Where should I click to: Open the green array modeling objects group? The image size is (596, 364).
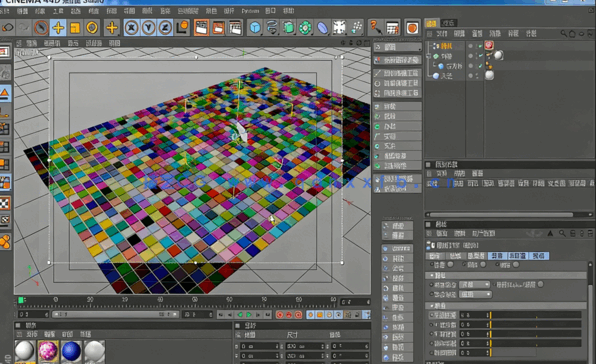pyautogui.click(x=305, y=28)
